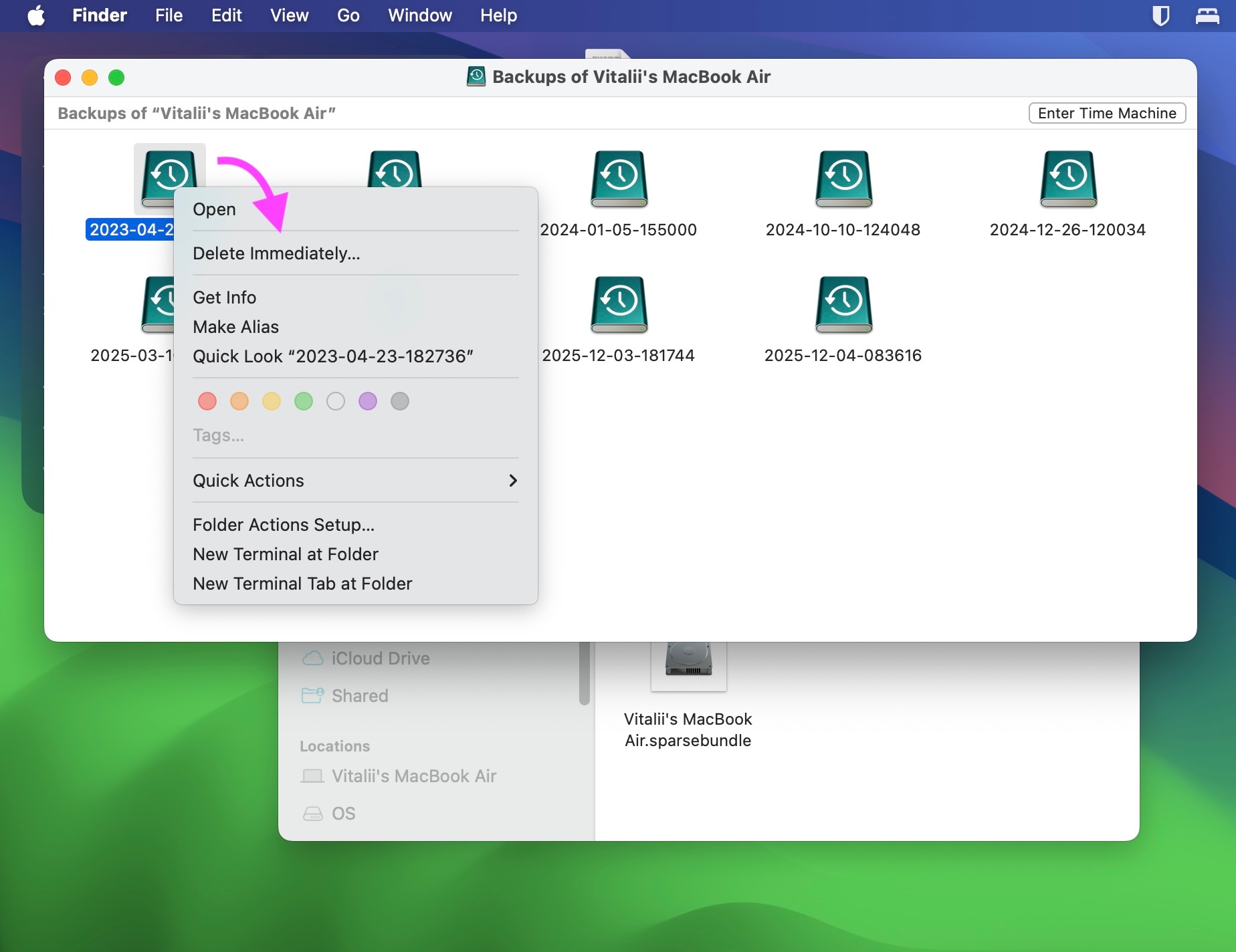Click the highlighted 2023-04 backup name

(x=130, y=230)
